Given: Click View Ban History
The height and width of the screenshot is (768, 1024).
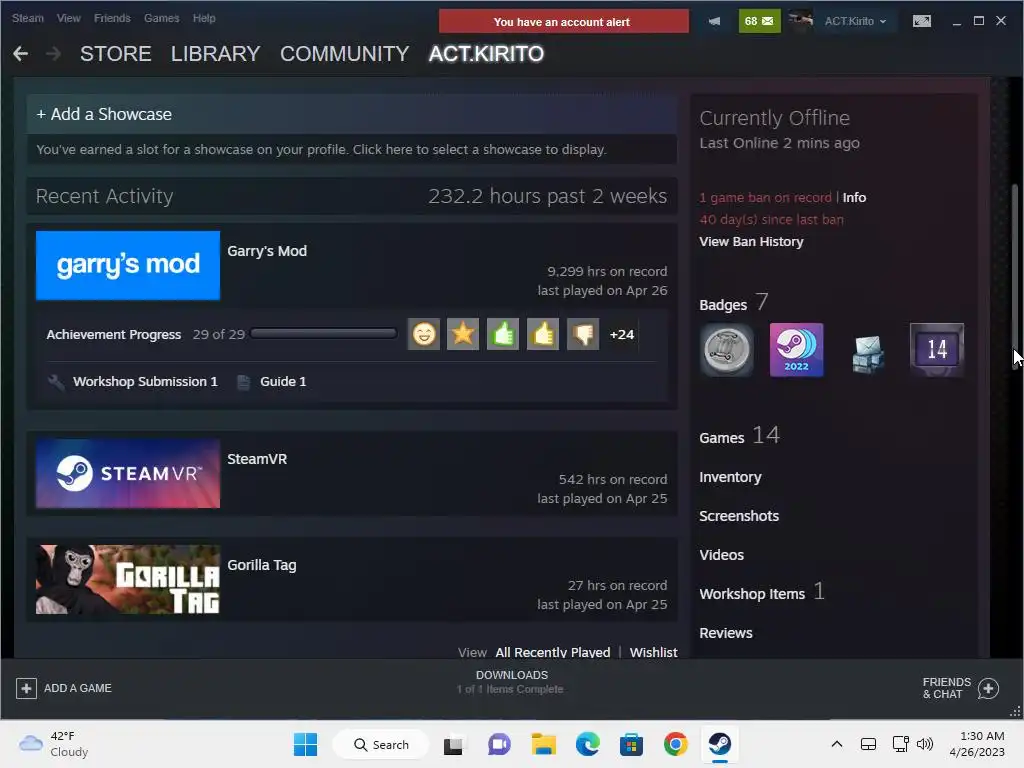Looking at the screenshot, I should pos(751,242).
